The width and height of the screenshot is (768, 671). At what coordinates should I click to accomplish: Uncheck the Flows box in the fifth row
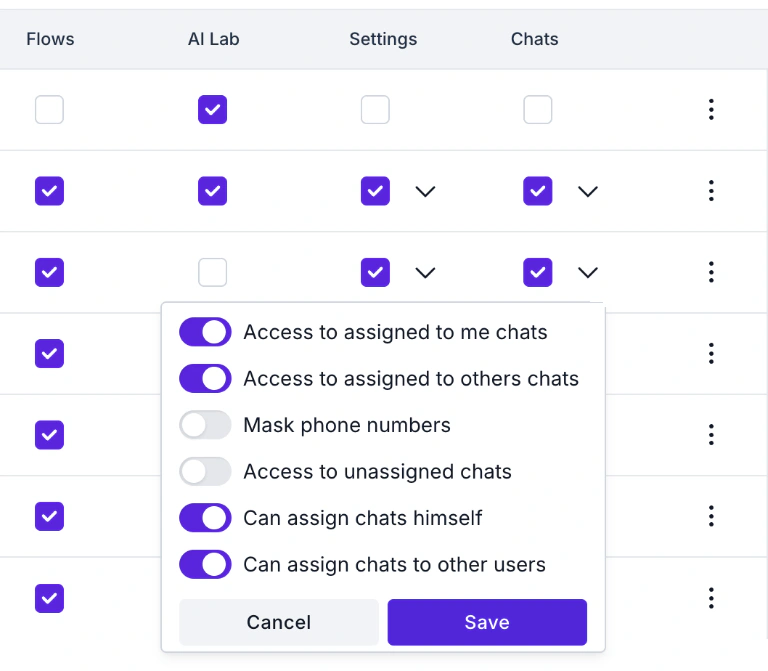[49, 434]
